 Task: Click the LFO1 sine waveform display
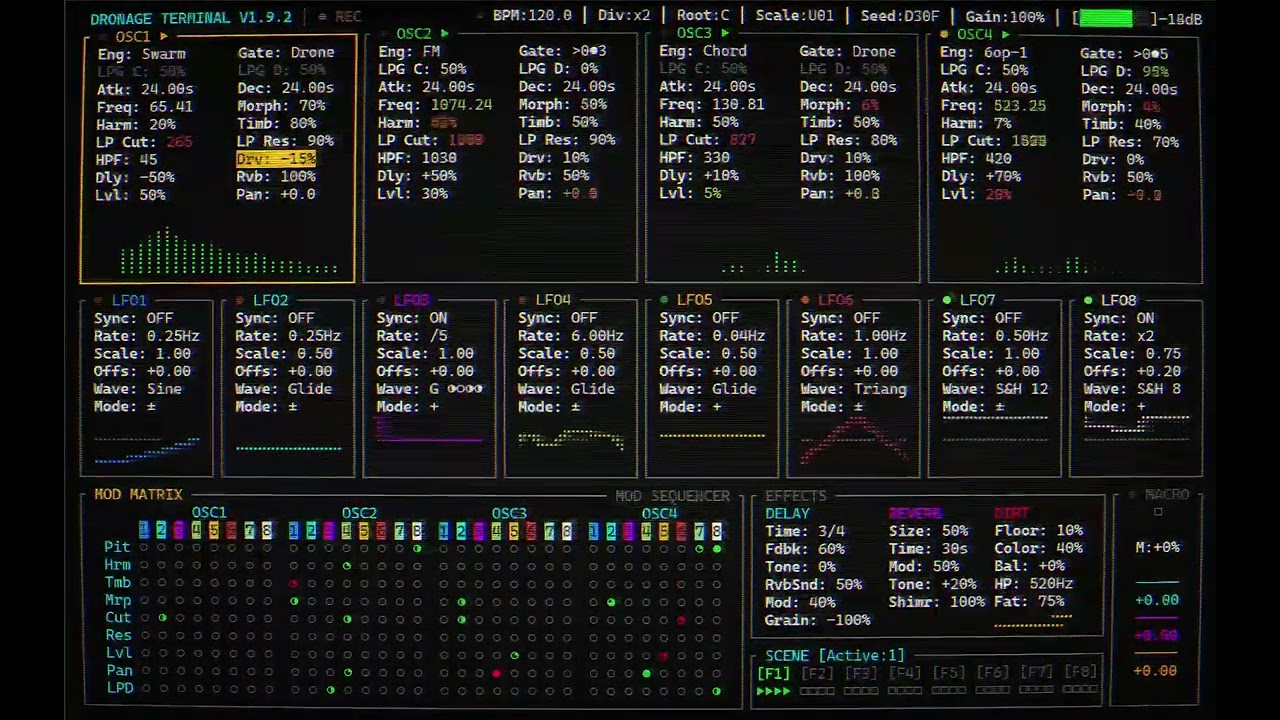[x=147, y=449]
